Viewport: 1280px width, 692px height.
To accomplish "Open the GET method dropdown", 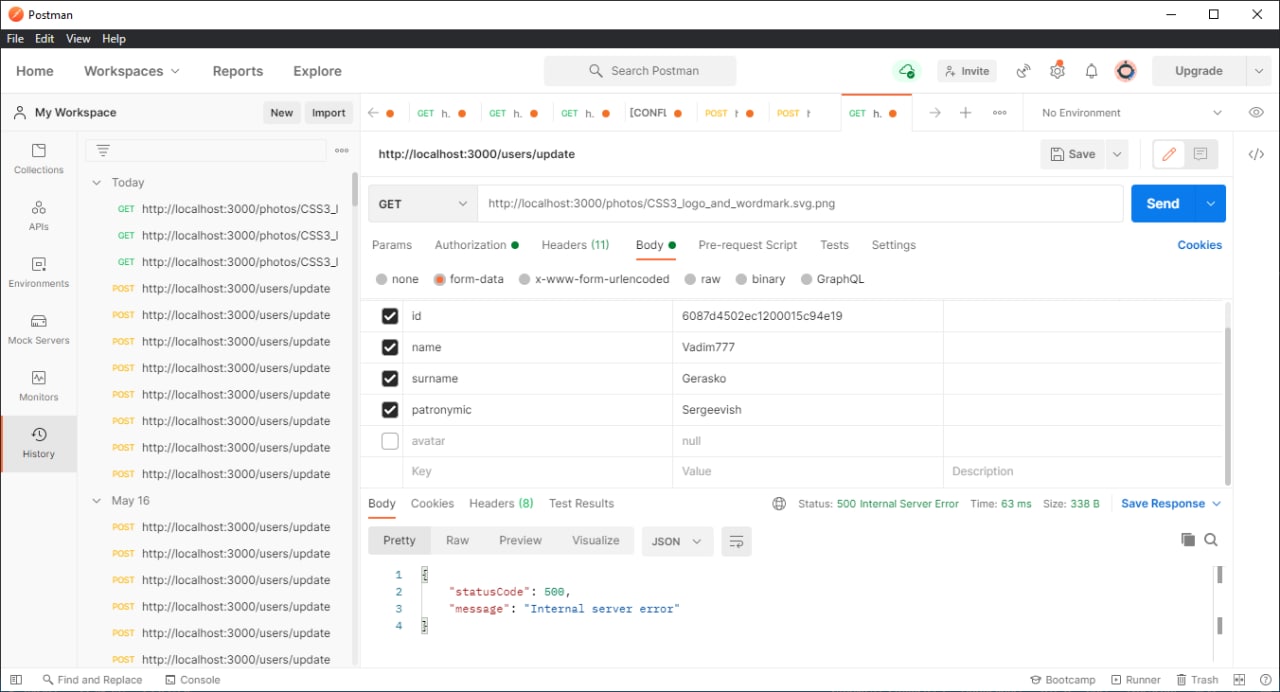I will click(423, 204).
